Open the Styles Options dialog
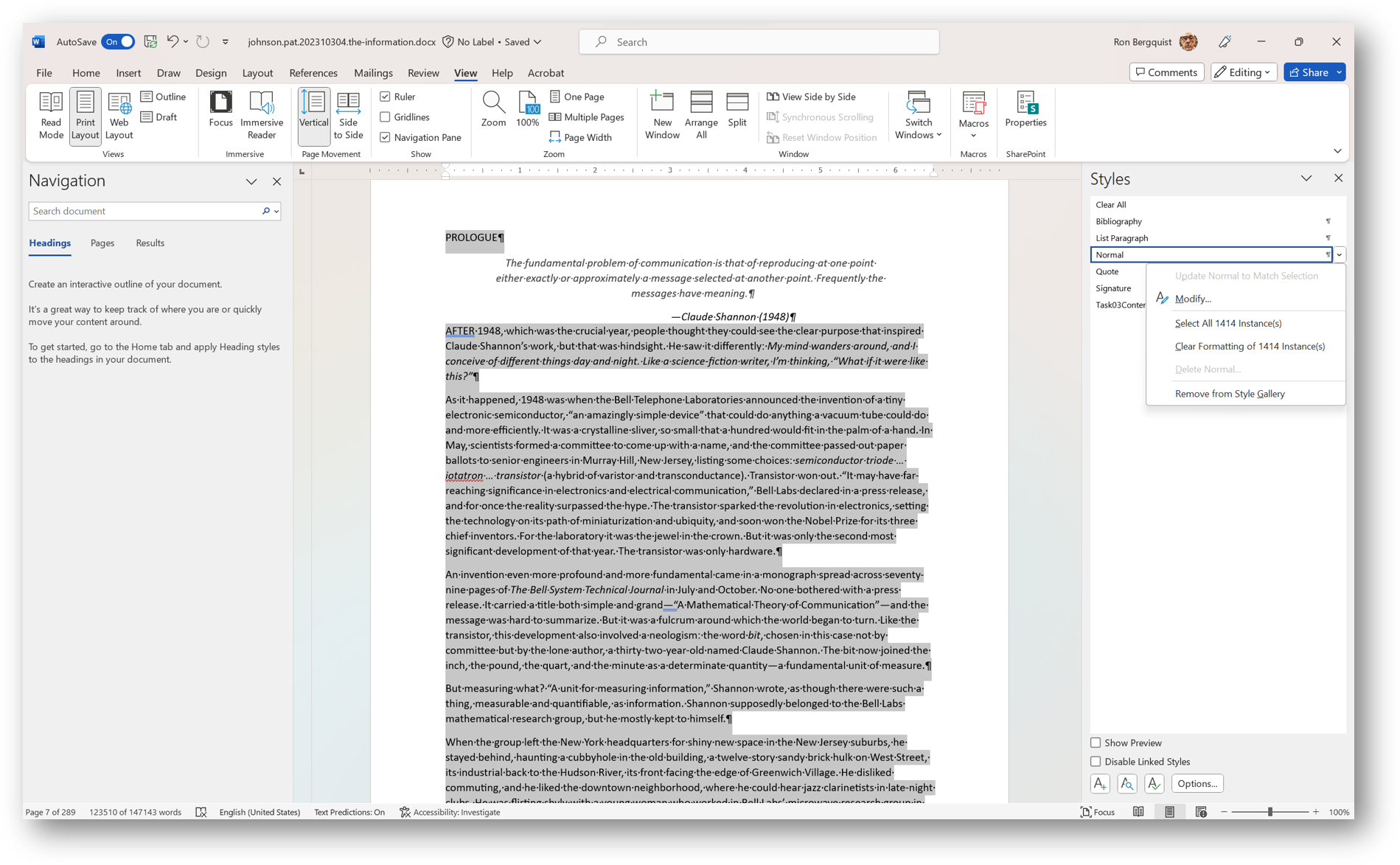1400x865 pixels. [1197, 783]
